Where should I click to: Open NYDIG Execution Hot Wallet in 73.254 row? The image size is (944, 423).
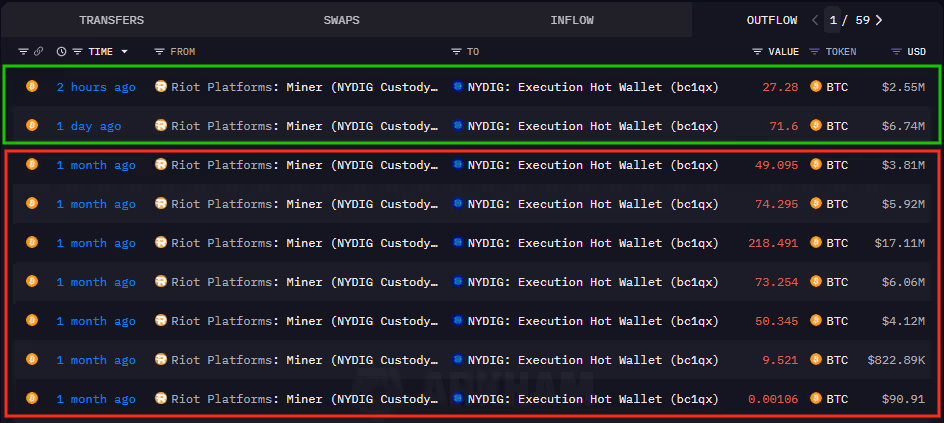[x=593, y=282]
